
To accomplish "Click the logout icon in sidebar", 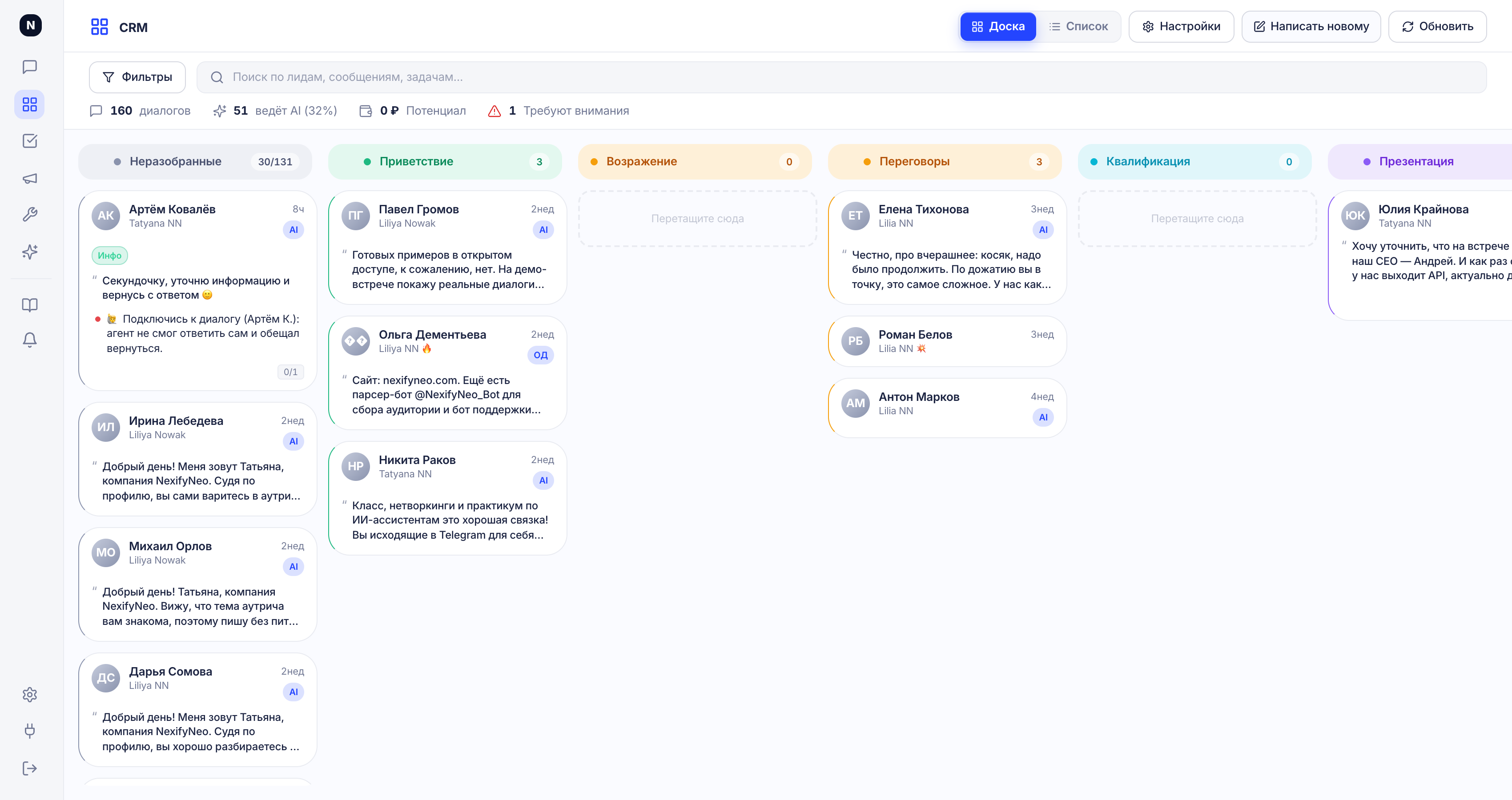I will point(30,768).
